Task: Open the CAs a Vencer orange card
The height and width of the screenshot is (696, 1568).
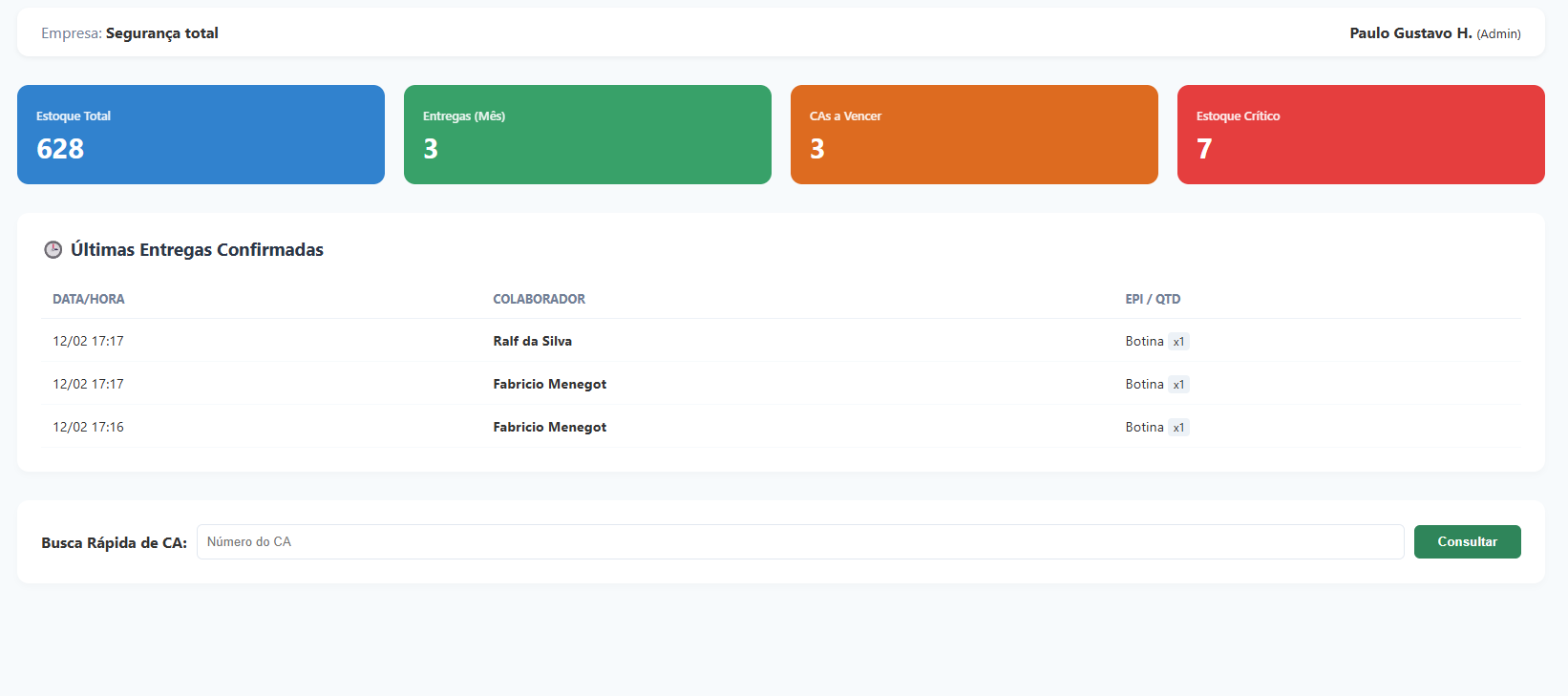Action: (x=974, y=135)
